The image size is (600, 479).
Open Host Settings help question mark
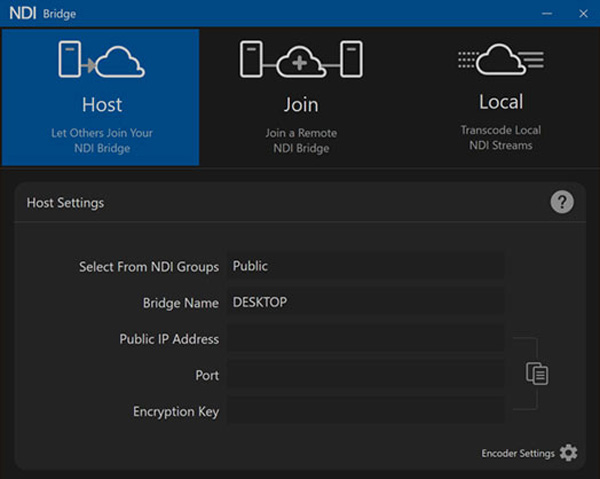point(562,202)
